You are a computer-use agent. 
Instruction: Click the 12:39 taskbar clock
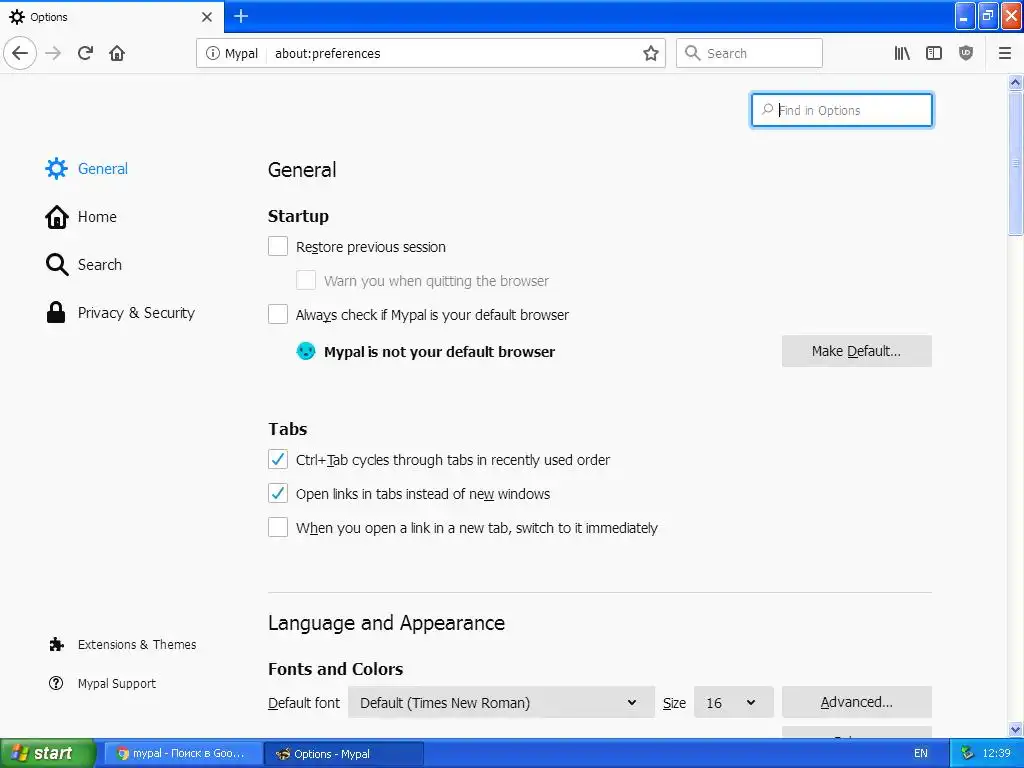[x=997, y=753]
